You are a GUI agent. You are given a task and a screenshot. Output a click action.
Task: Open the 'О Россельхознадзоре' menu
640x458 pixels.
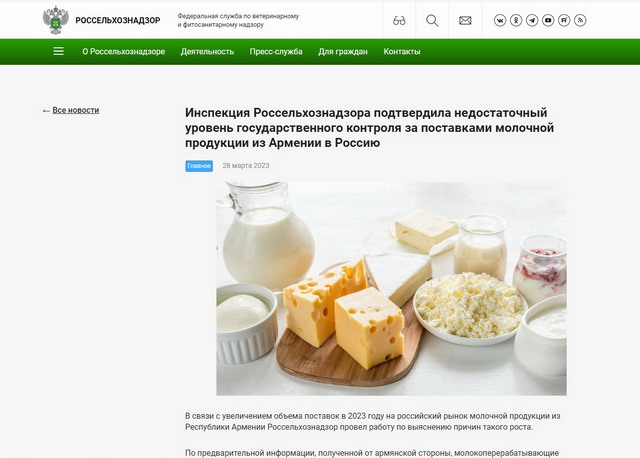tap(124, 51)
